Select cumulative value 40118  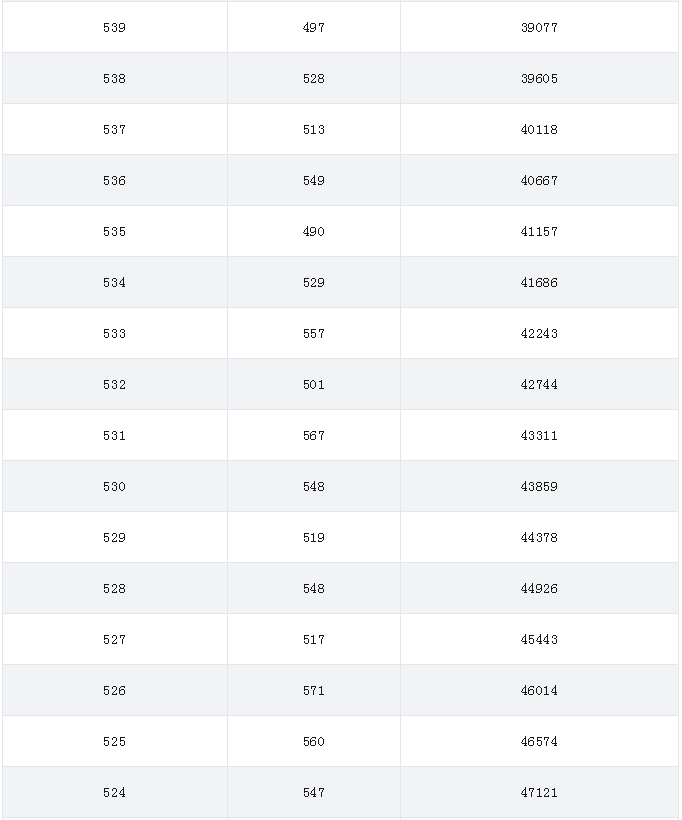point(539,129)
